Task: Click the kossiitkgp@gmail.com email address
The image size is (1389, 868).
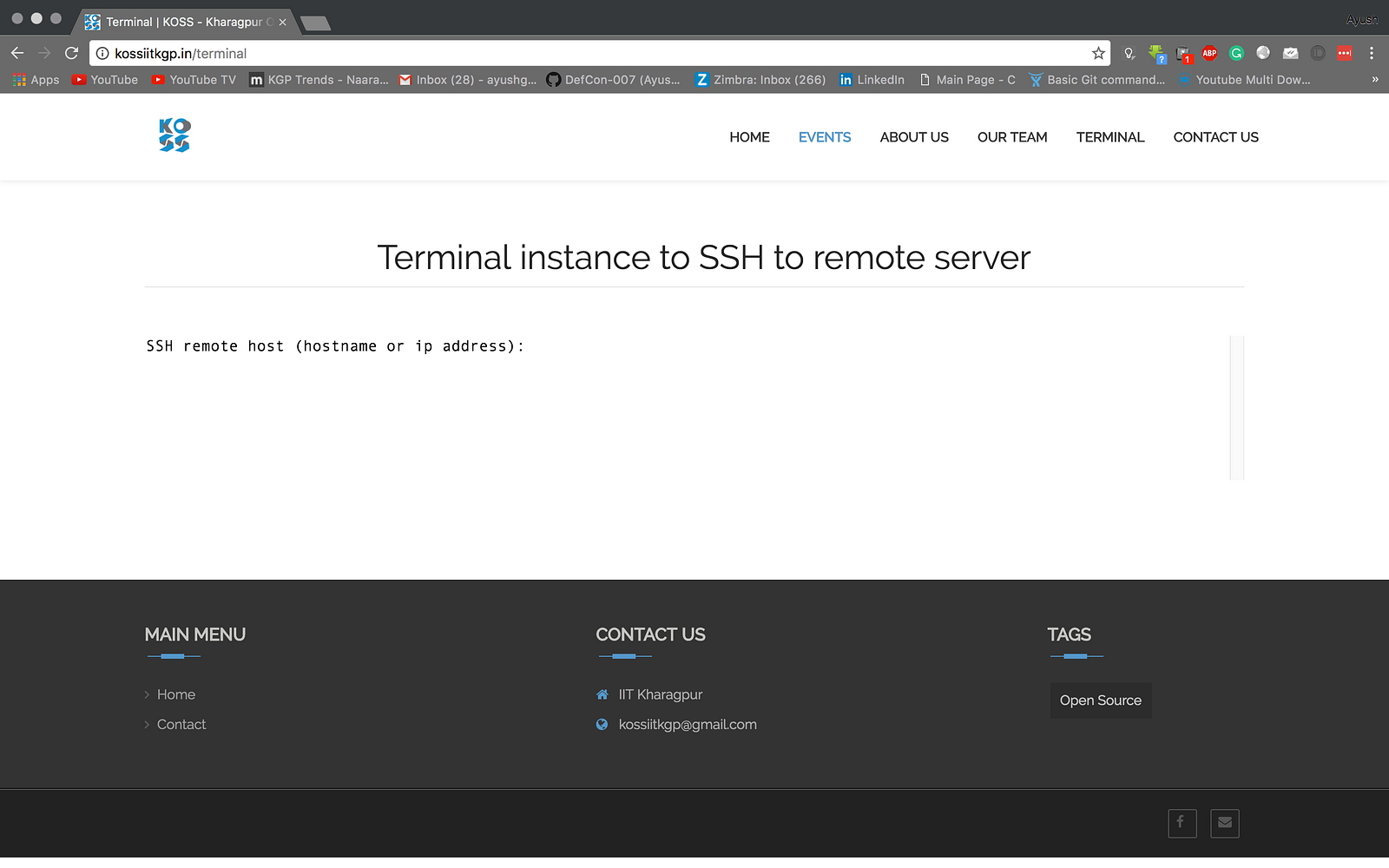Action: (688, 725)
